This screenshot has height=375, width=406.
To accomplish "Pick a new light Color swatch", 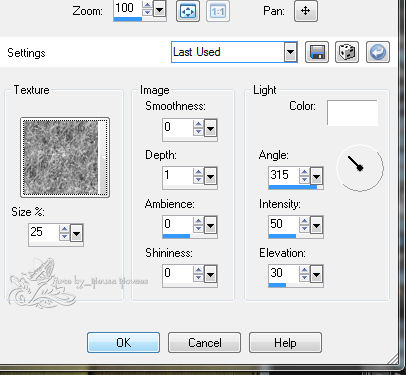I will 352,113.
